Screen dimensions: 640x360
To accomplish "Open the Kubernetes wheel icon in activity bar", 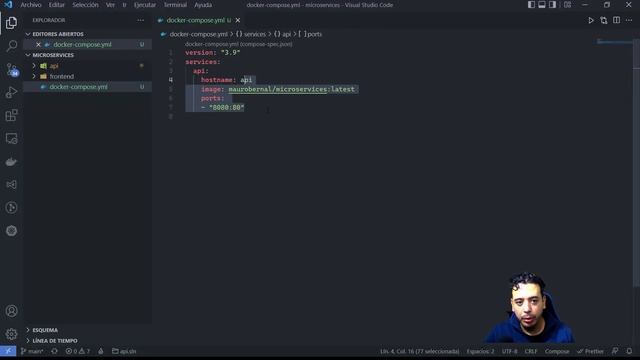I will point(11,231).
